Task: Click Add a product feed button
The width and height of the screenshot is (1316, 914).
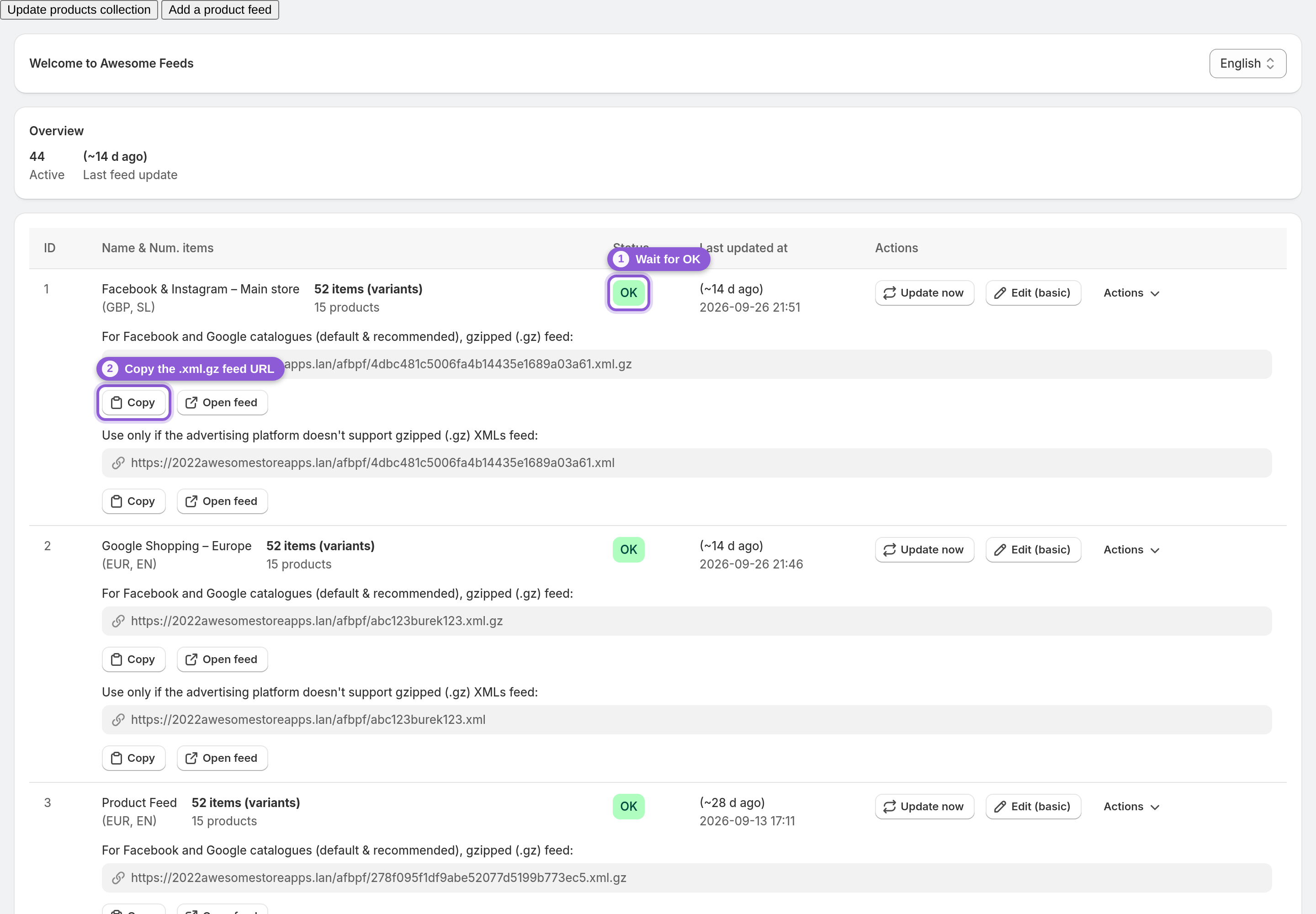Action: click(x=220, y=10)
